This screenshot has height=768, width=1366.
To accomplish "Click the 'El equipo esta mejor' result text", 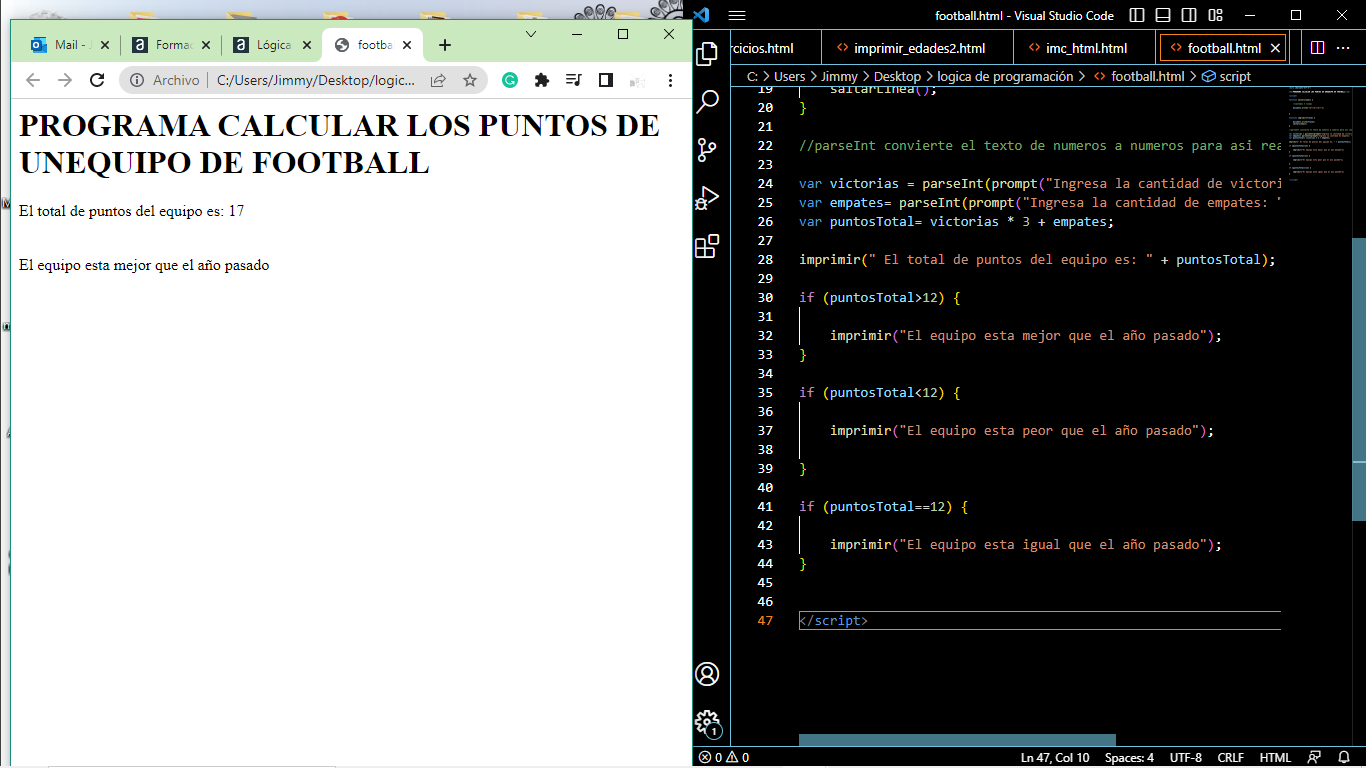I will (x=144, y=265).
